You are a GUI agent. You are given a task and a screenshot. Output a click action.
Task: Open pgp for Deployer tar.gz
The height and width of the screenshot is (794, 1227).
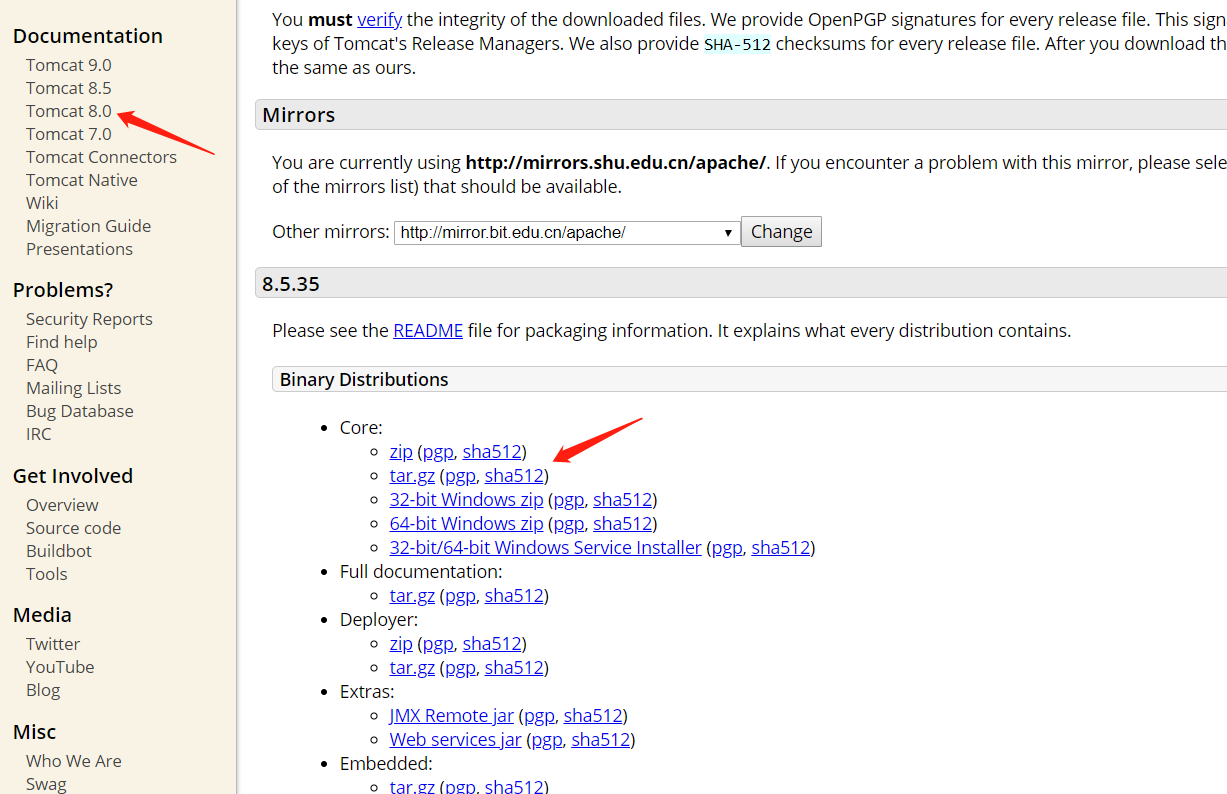click(x=460, y=668)
